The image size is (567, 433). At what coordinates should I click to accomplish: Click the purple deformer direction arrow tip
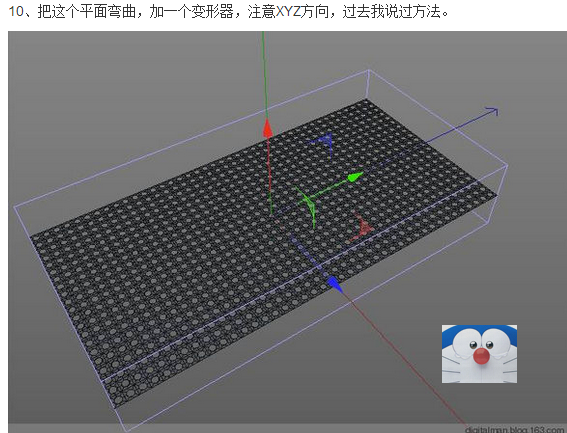coord(493,111)
